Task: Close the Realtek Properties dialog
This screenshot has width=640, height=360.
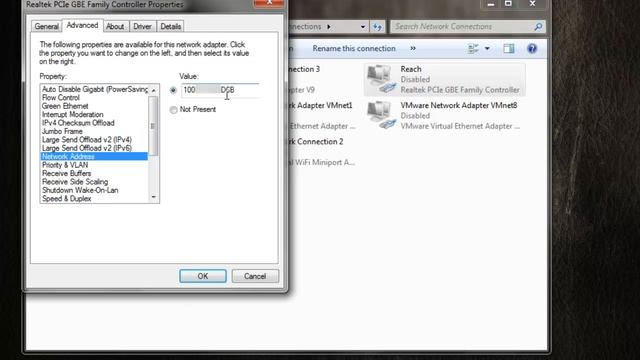Action: (269, 3)
